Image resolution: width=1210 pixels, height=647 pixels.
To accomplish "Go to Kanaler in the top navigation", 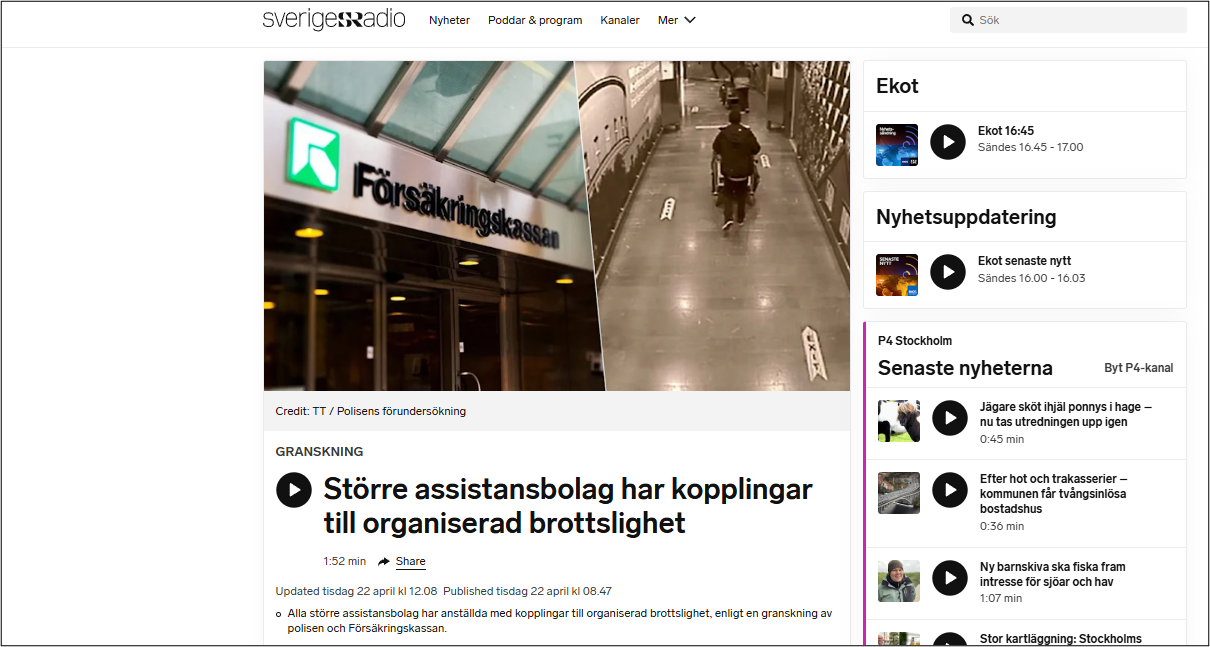I will click(620, 20).
